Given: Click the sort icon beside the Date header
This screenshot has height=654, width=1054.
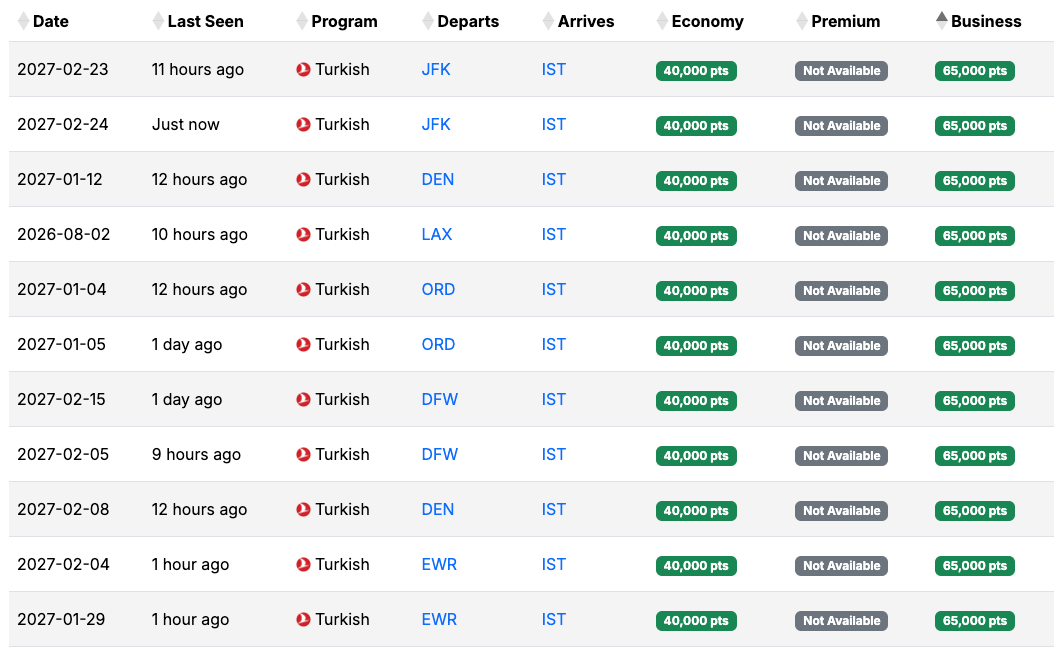Looking at the screenshot, I should point(24,21).
